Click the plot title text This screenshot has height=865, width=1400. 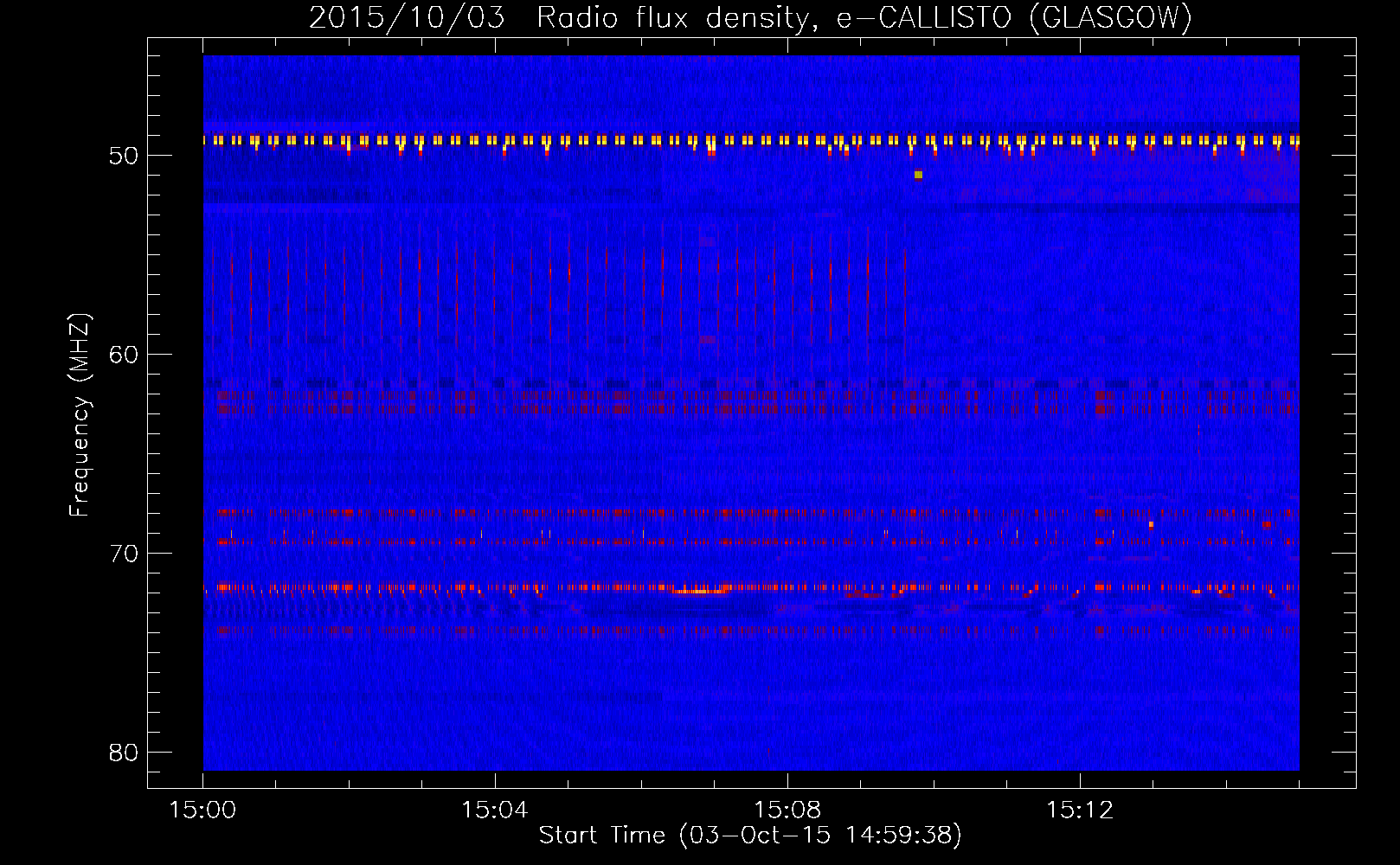coord(750,17)
